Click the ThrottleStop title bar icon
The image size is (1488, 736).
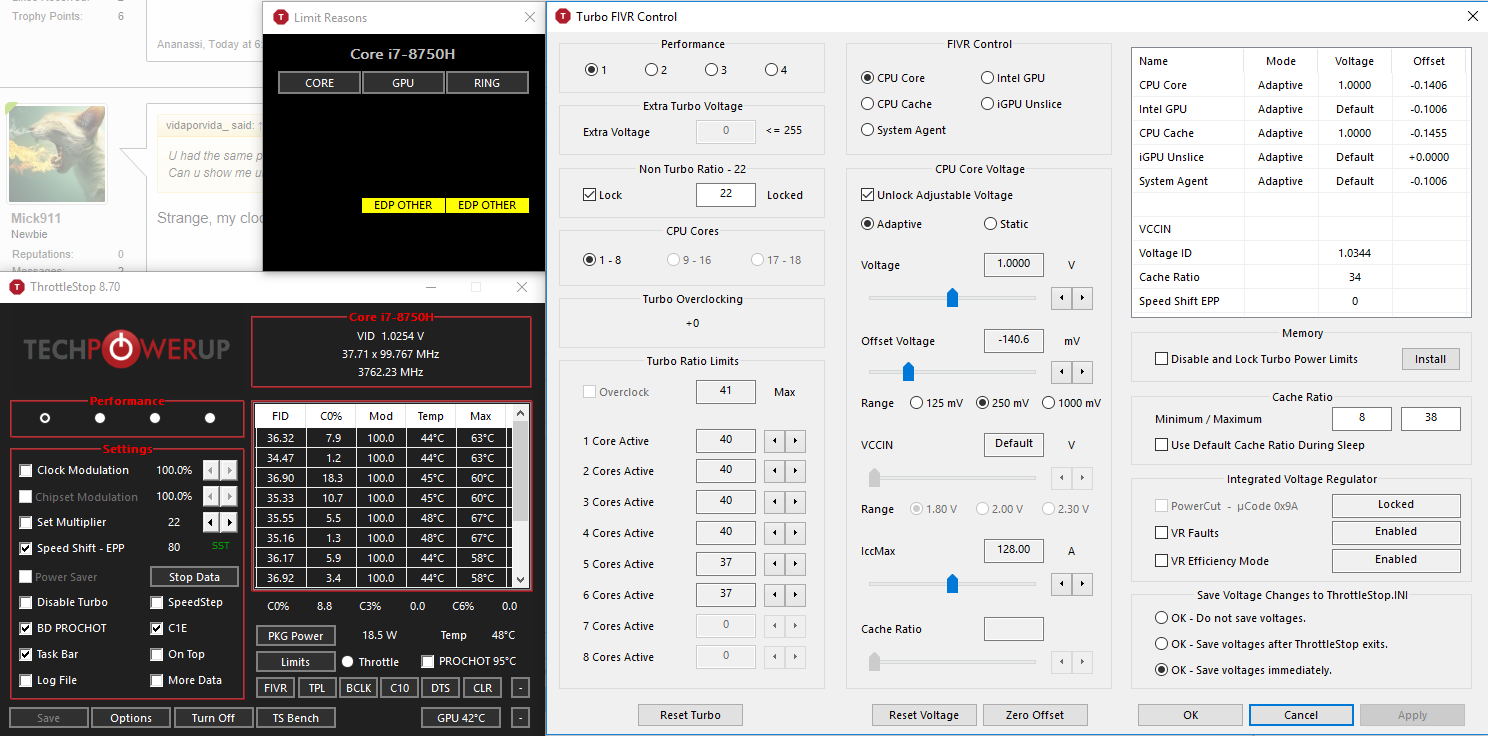pyautogui.click(x=17, y=287)
